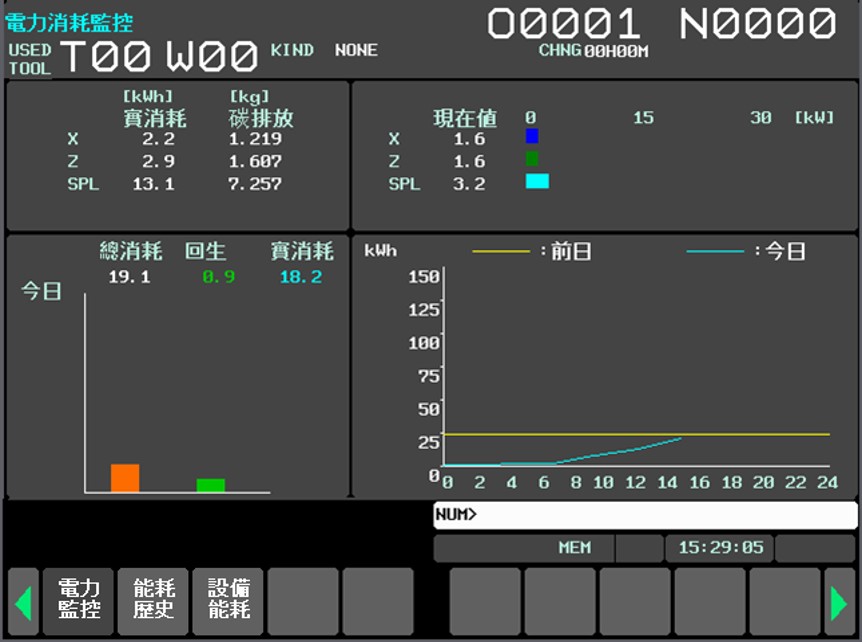
Task: Click the MEM mode status indicator
Action: click(x=574, y=547)
